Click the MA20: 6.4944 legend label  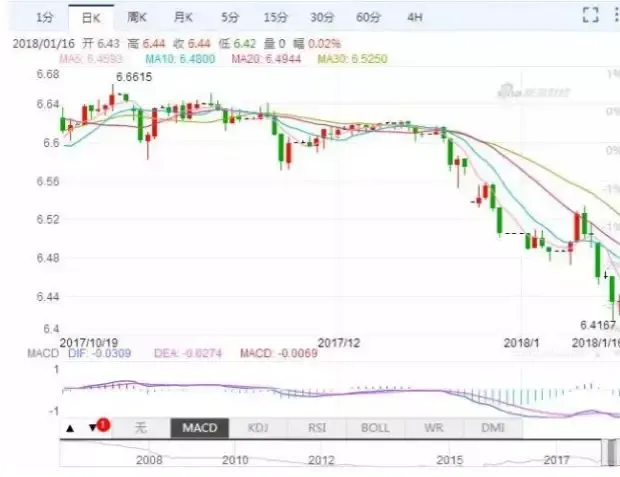[266, 59]
